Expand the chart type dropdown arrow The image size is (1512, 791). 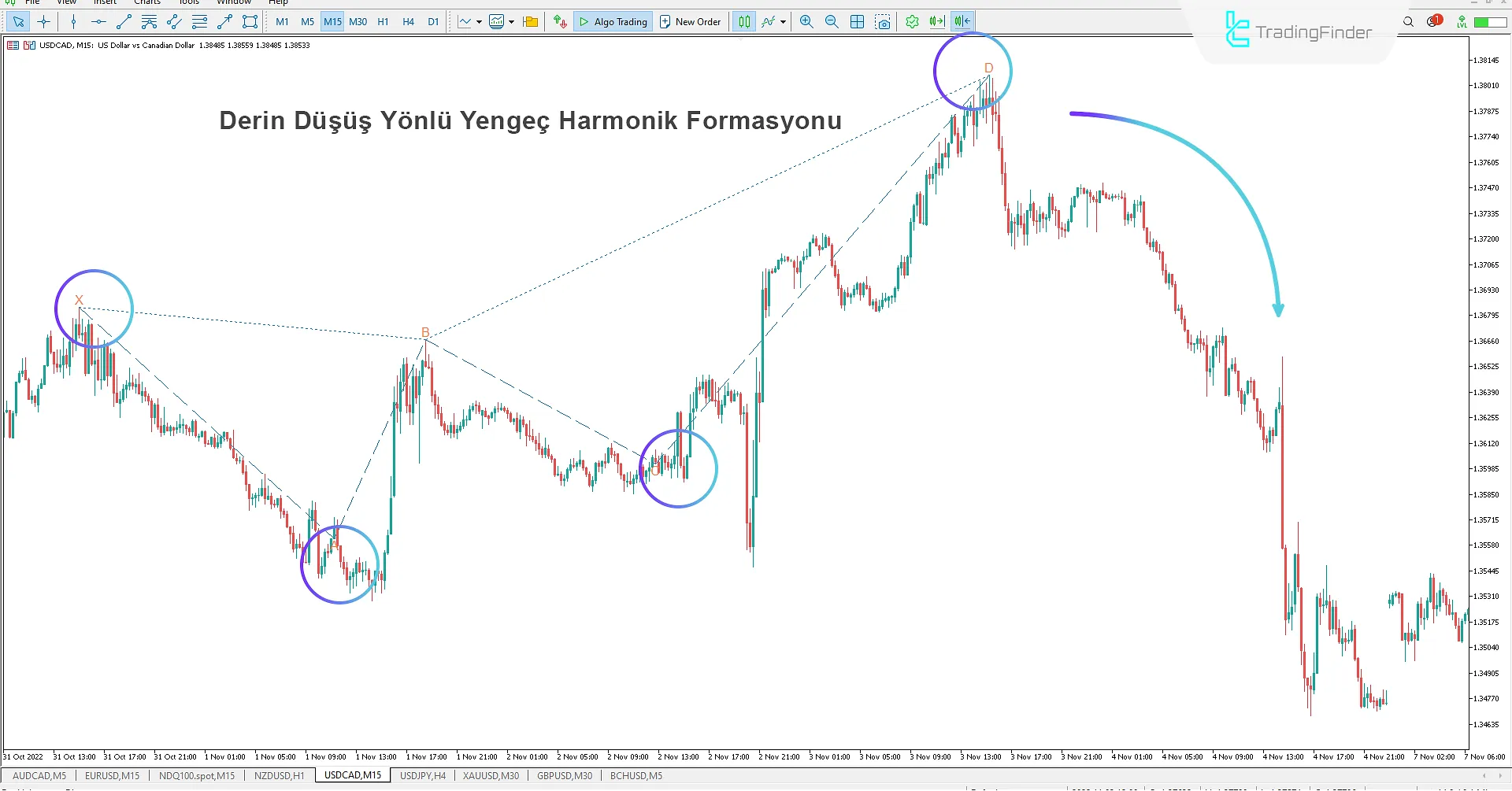pos(479,22)
